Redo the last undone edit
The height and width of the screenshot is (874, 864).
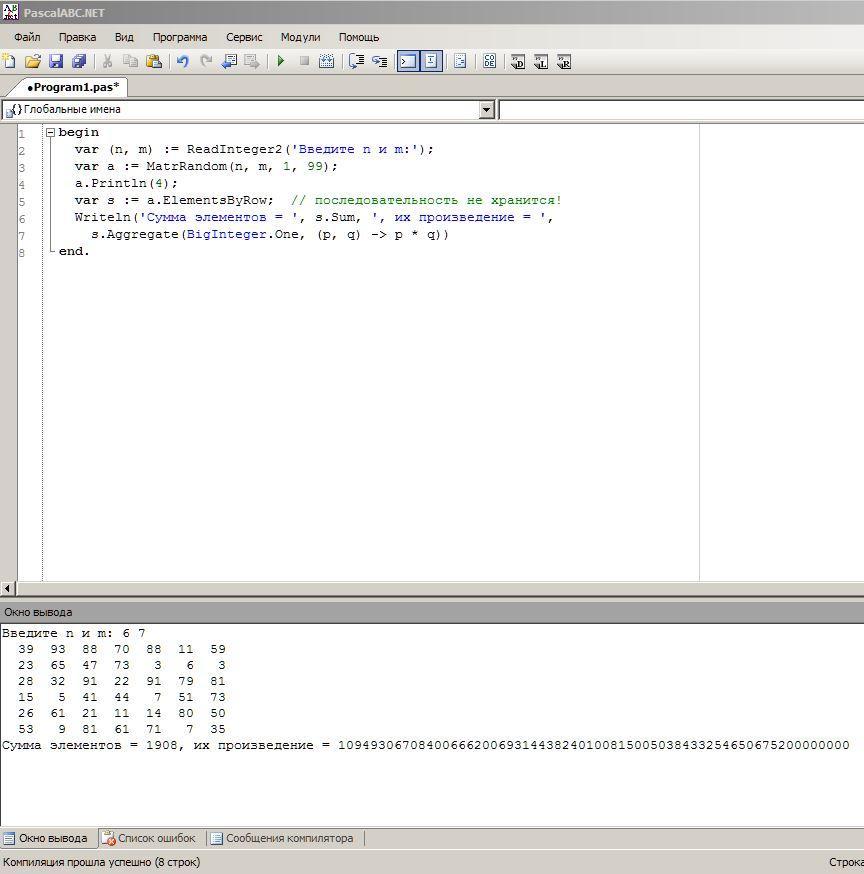click(206, 61)
